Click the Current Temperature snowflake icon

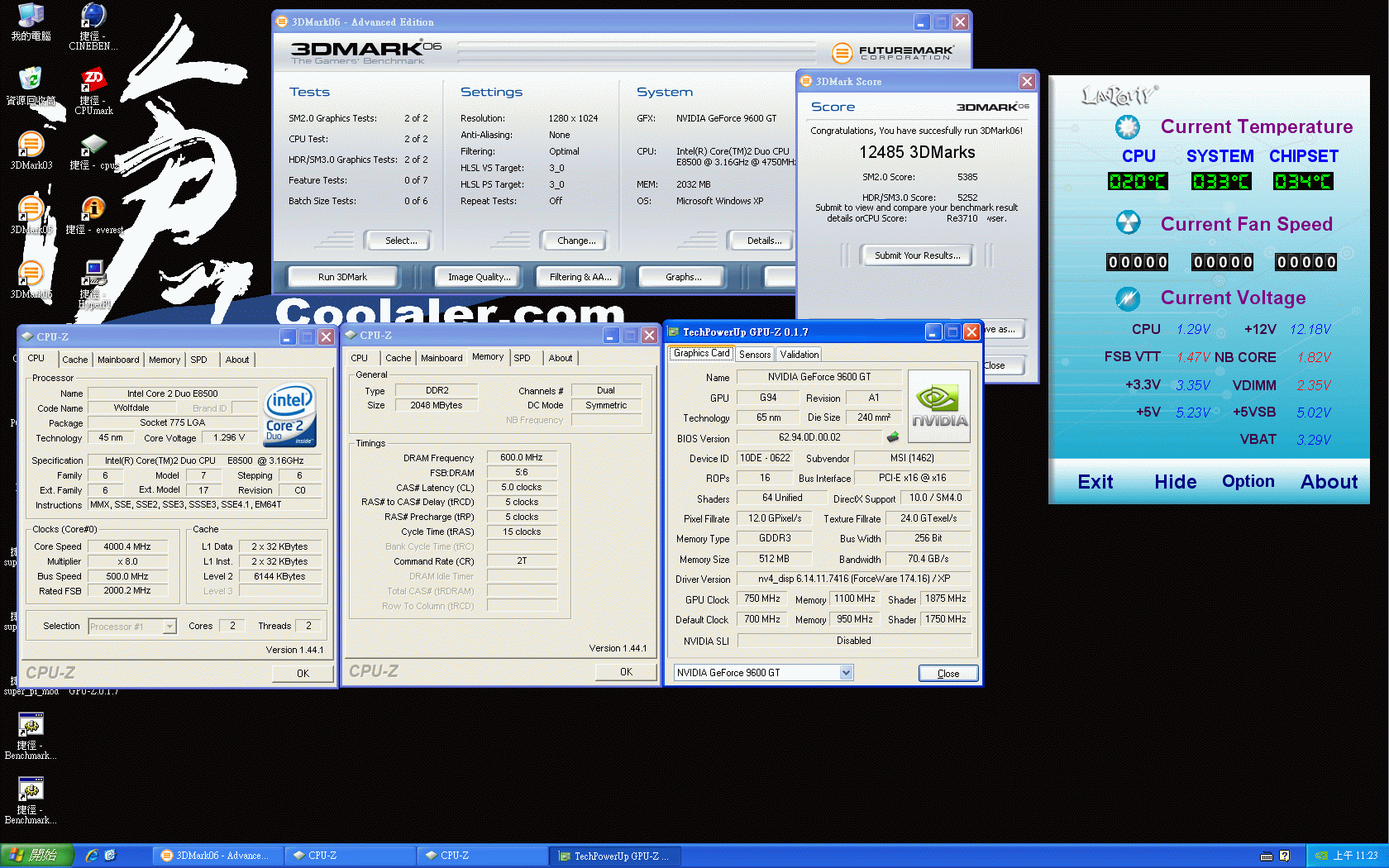point(1127,126)
